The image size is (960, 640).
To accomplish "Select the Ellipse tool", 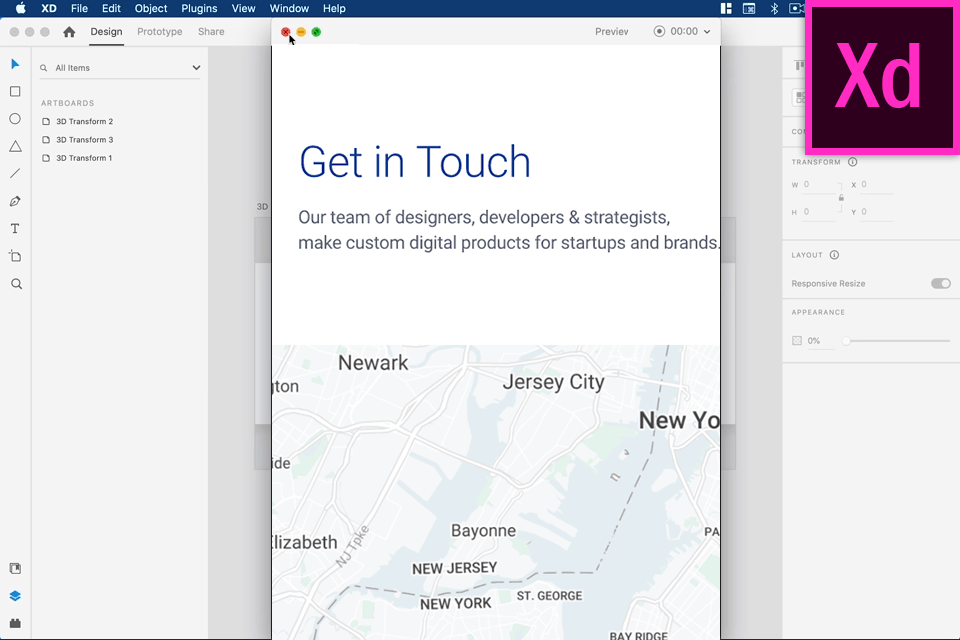I will [x=14, y=118].
